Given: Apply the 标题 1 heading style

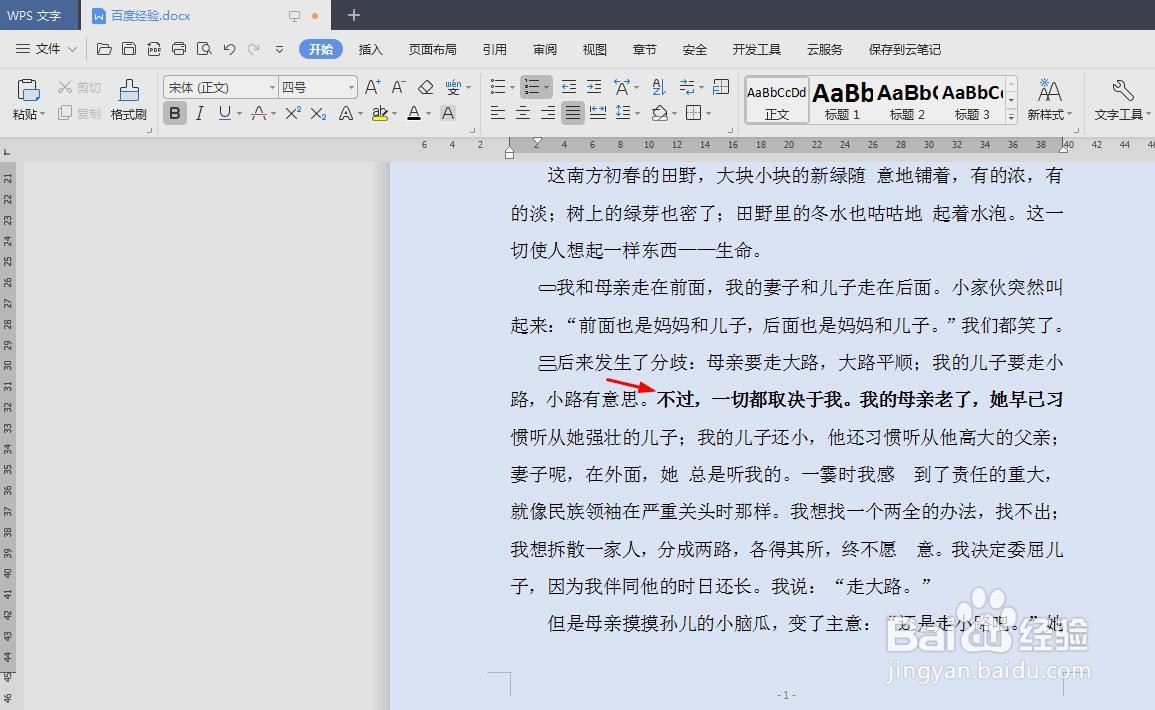Looking at the screenshot, I should [x=842, y=100].
